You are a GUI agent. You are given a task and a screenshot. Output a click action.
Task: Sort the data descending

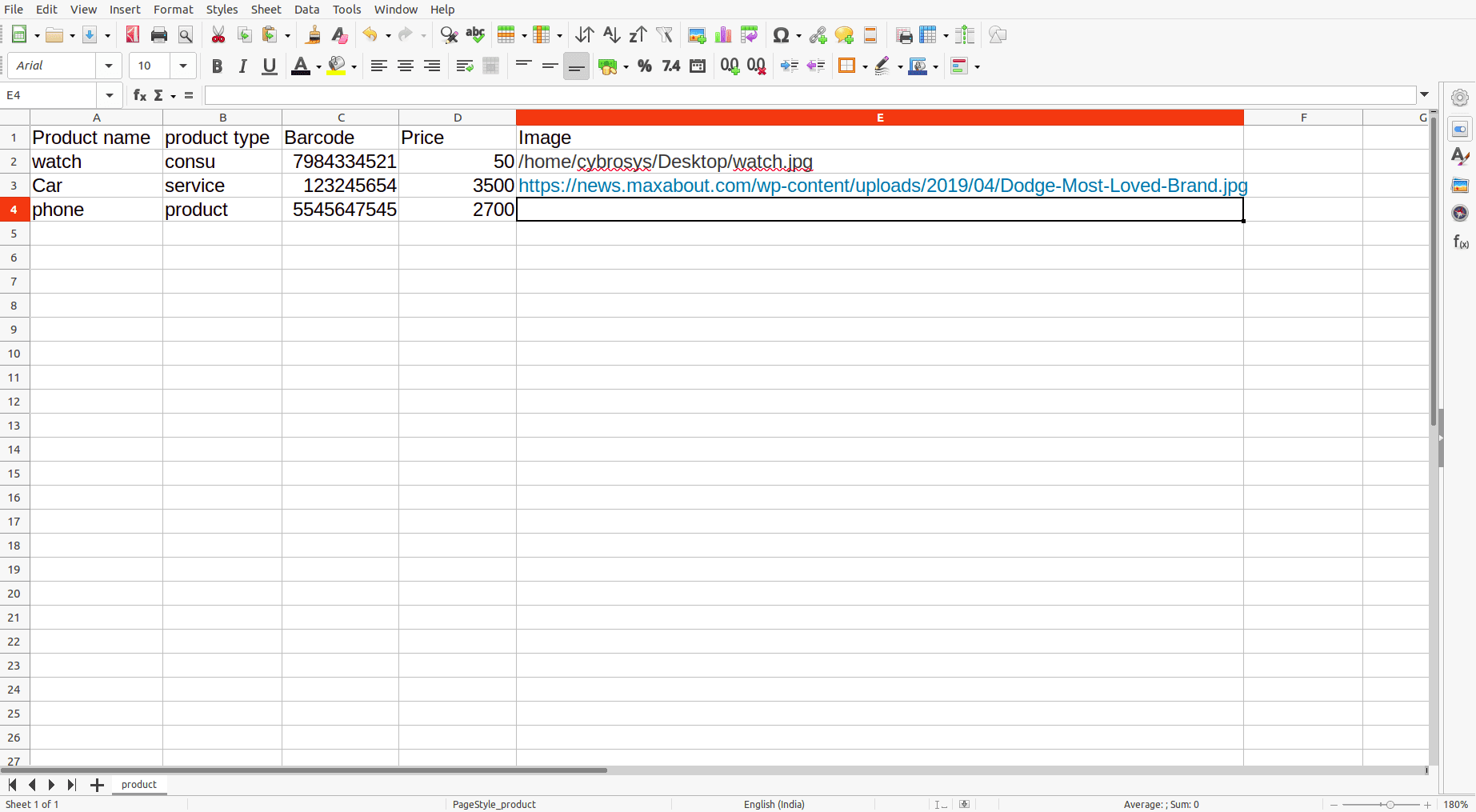638,34
